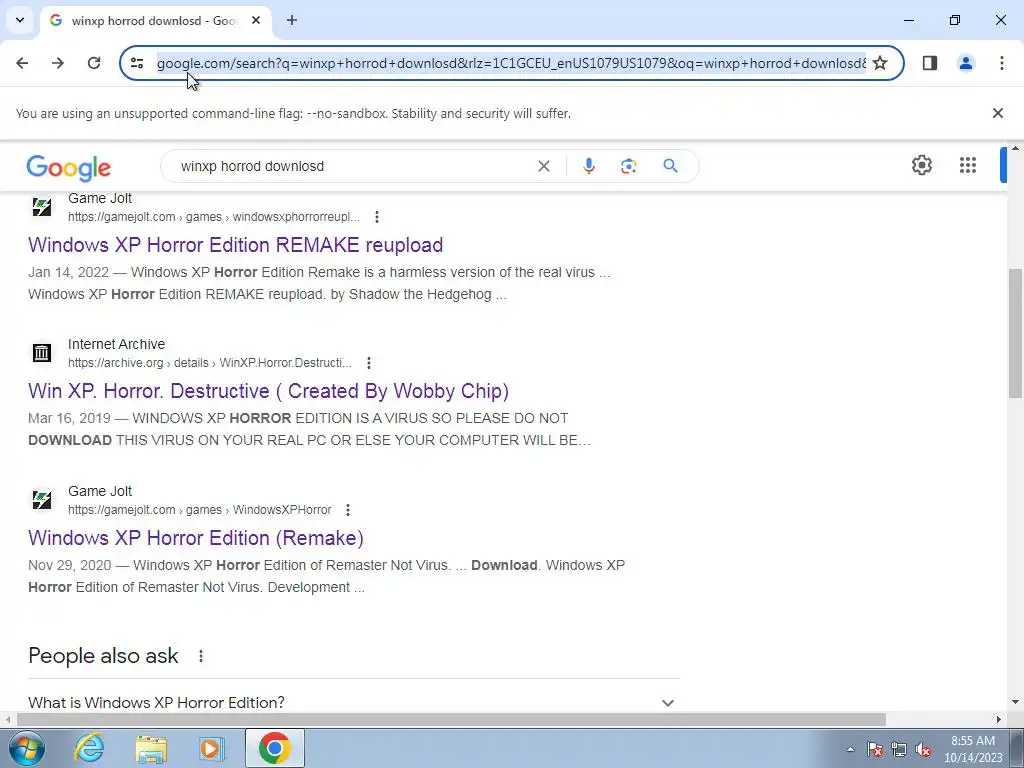The width and height of the screenshot is (1024, 768).
Task: Click the Internet Archive favicon
Action: pos(42,353)
